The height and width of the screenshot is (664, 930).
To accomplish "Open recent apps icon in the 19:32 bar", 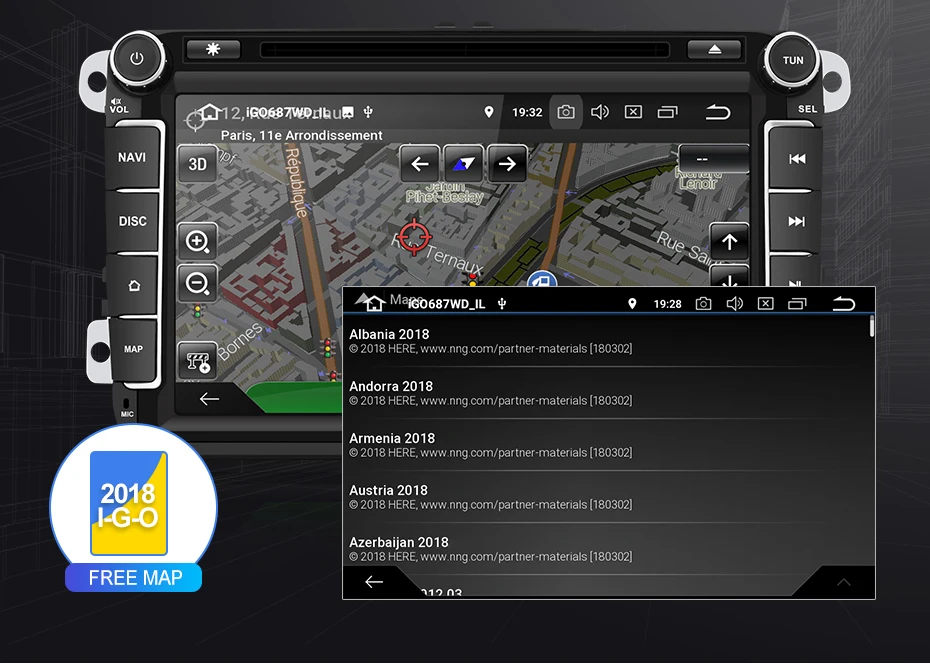I will pyautogui.click(x=667, y=112).
